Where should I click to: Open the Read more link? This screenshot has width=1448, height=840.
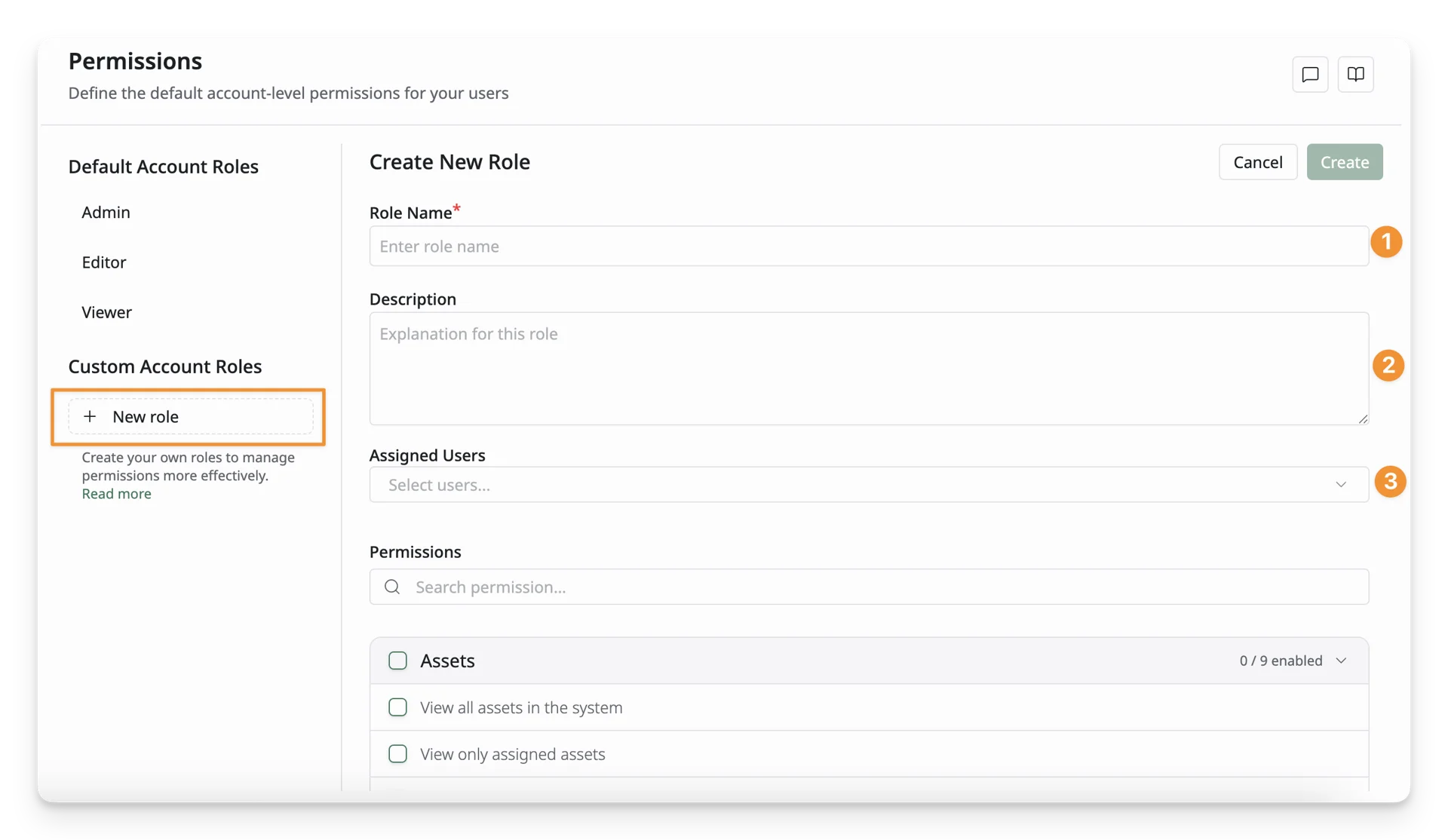point(116,494)
